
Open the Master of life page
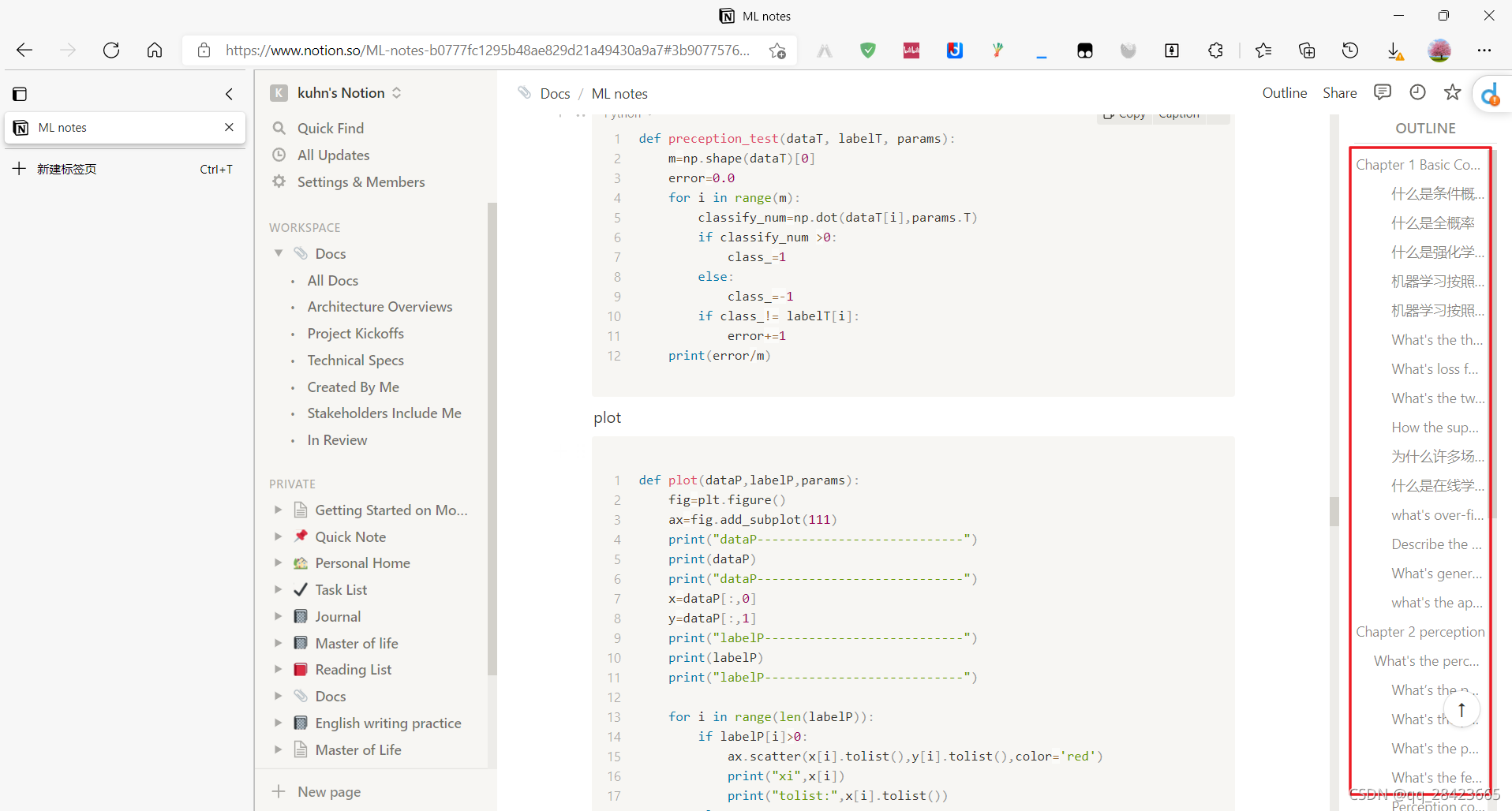click(x=356, y=643)
